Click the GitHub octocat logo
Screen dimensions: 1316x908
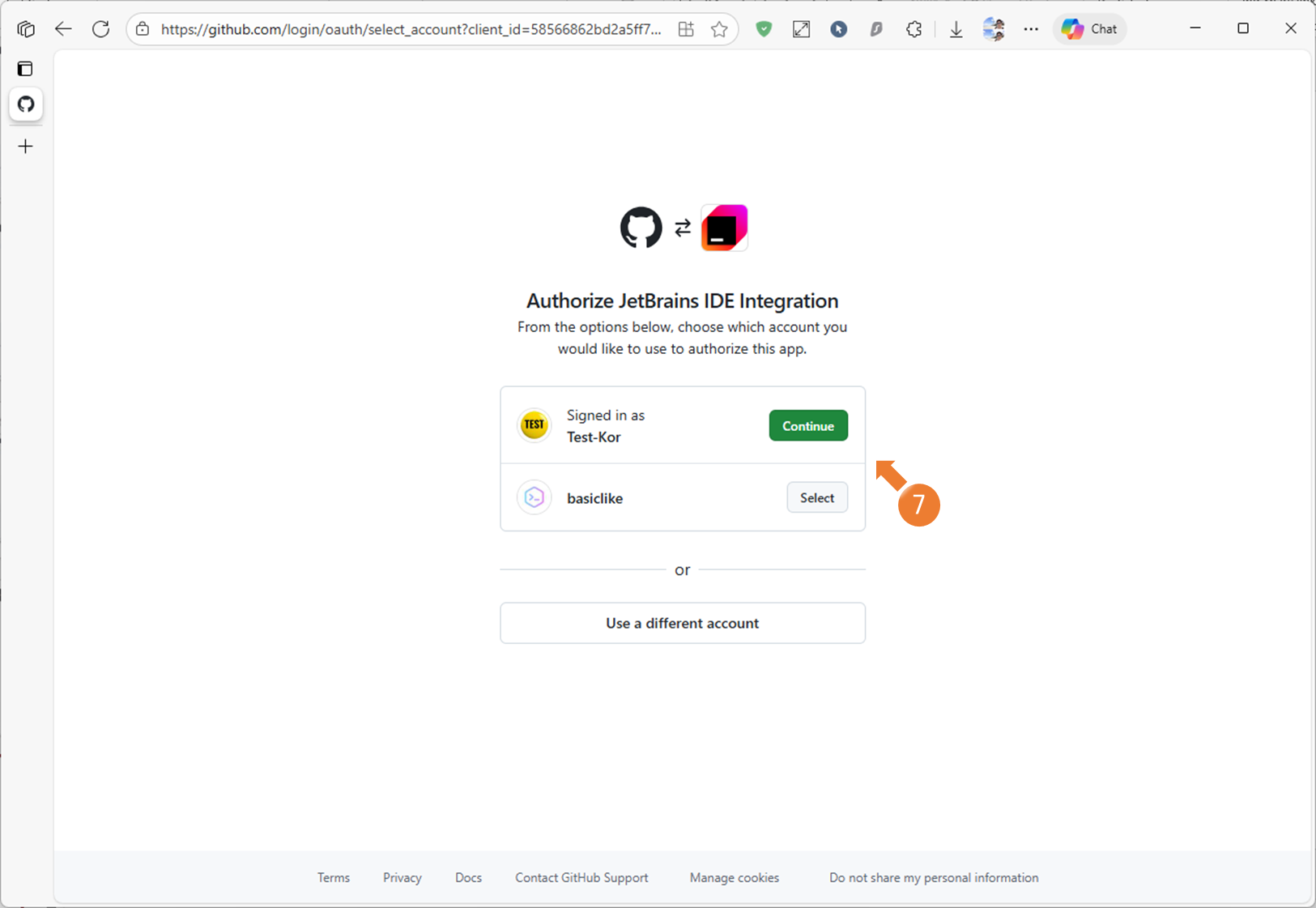pyautogui.click(x=641, y=228)
